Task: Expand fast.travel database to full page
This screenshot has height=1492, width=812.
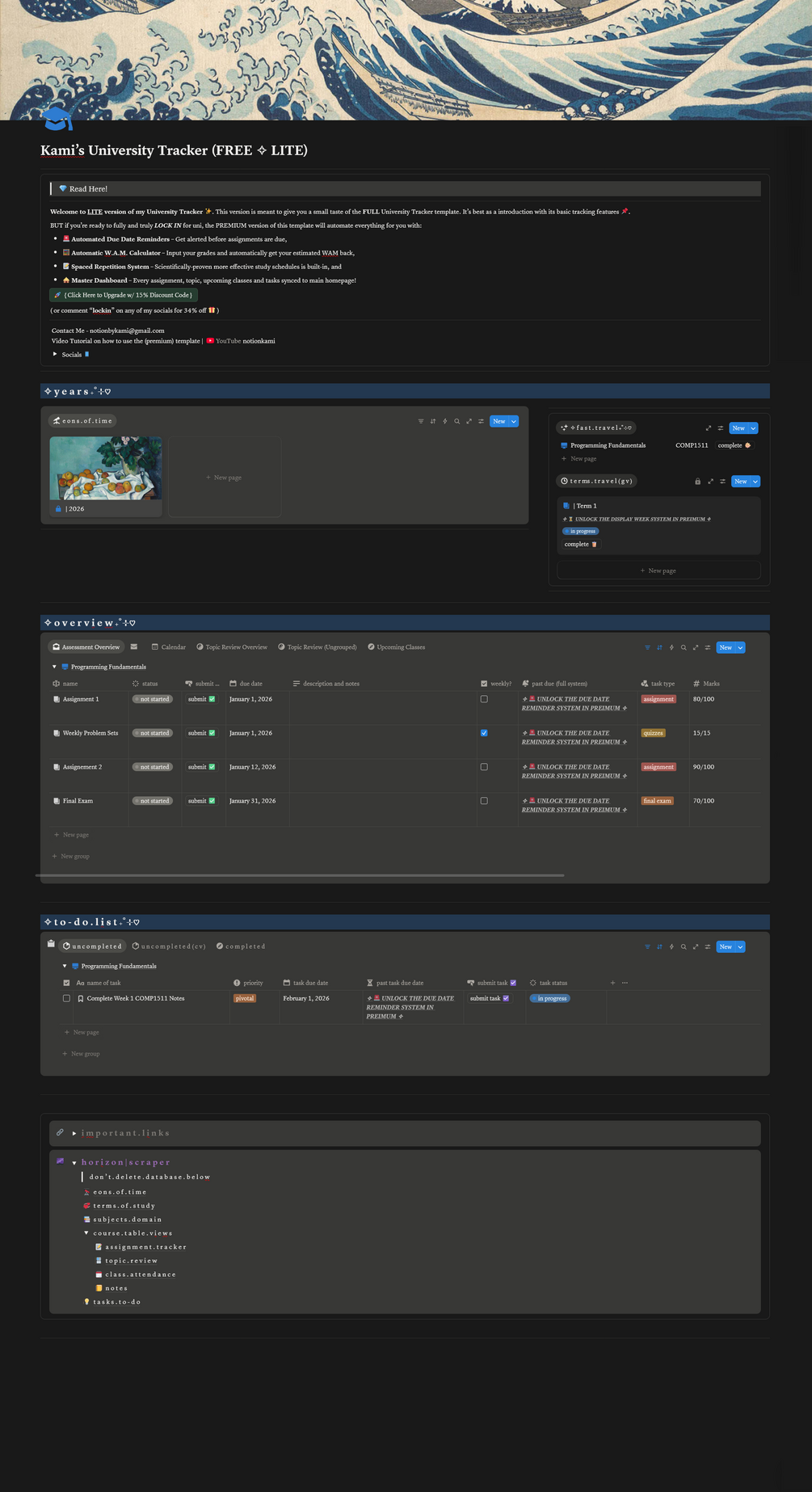Action: pos(709,428)
